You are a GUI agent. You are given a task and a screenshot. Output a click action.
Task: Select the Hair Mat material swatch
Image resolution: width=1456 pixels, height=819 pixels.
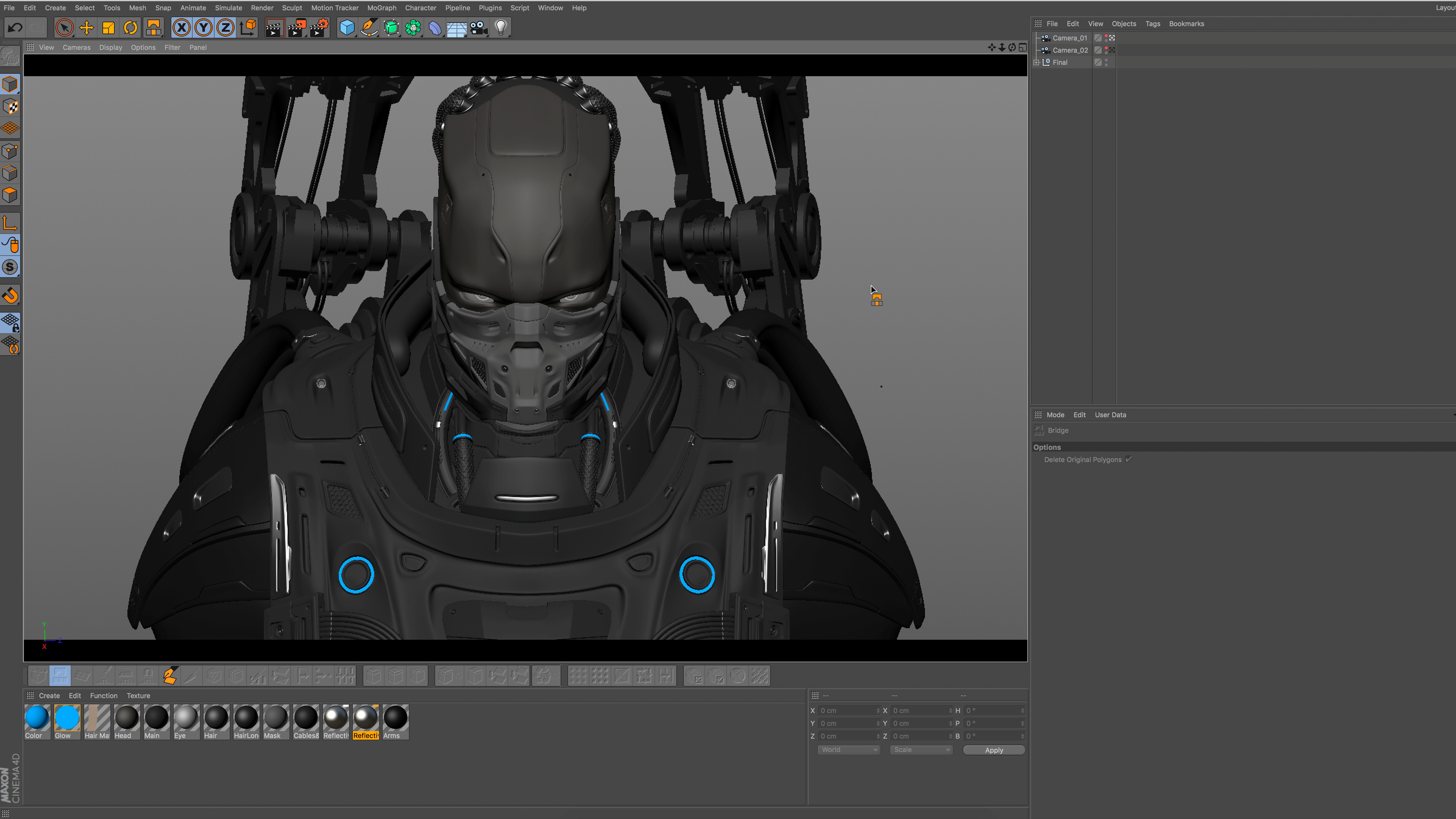(97, 722)
